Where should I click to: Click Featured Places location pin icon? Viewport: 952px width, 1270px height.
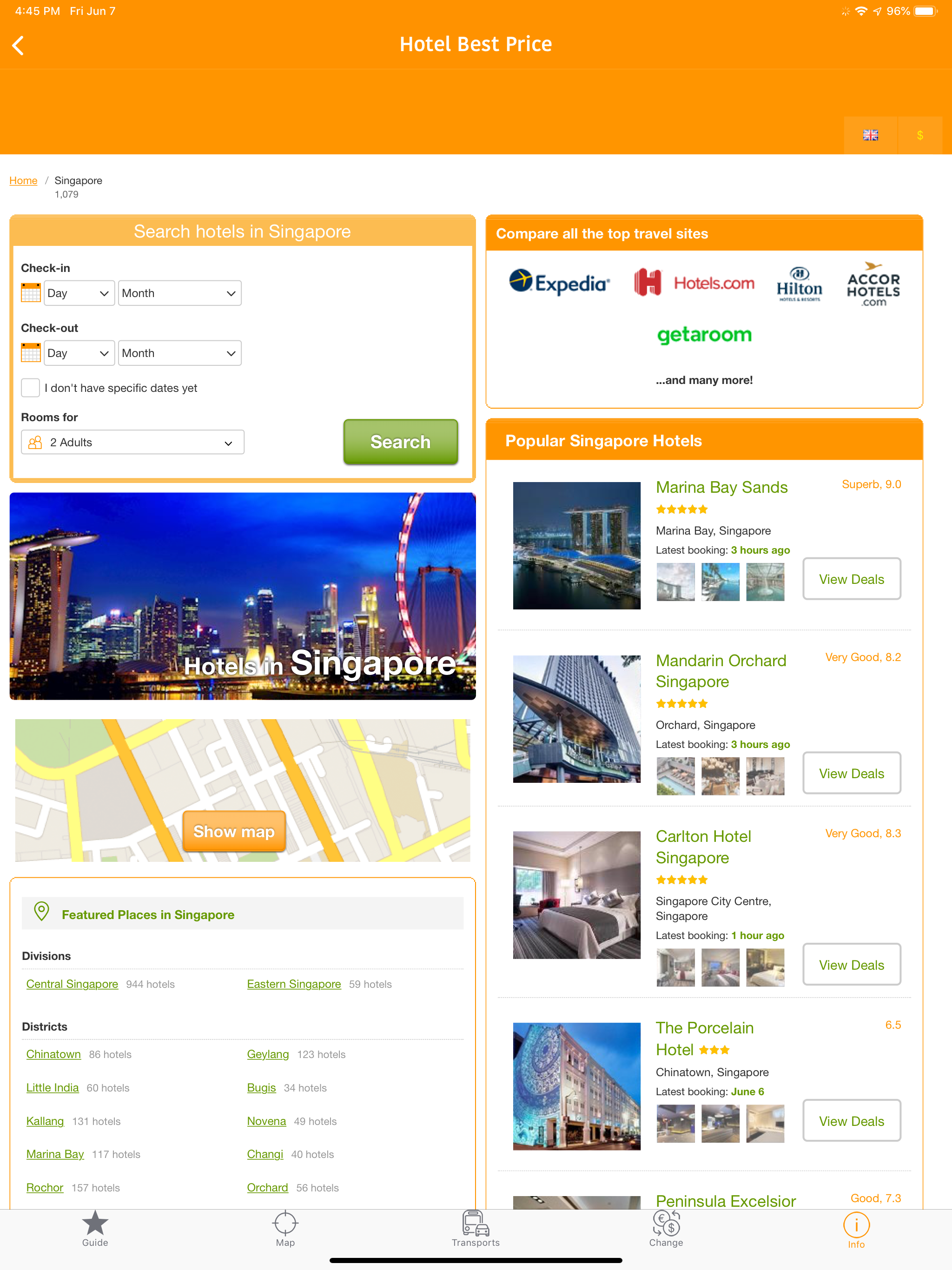tap(41, 911)
